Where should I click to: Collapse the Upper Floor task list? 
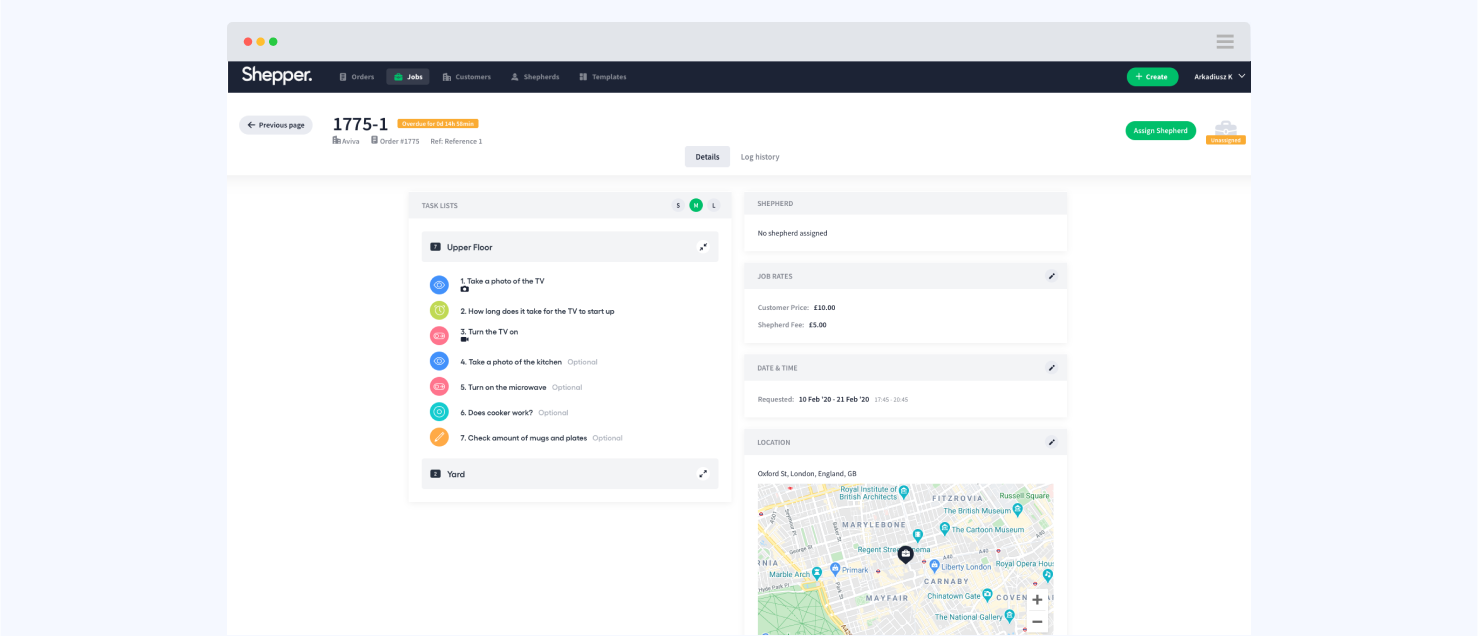click(x=703, y=246)
